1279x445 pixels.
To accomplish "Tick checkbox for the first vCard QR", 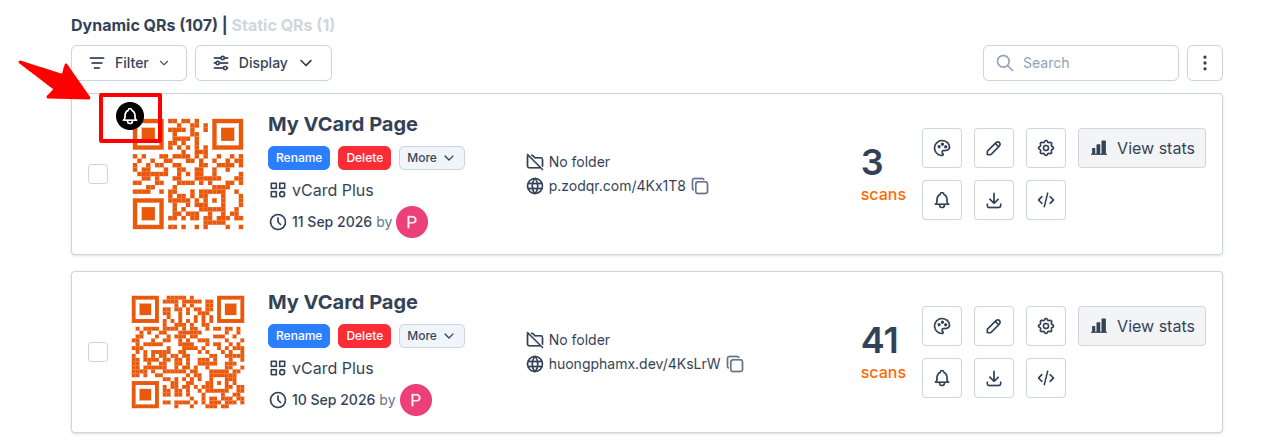I will click(x=98, y=174).
